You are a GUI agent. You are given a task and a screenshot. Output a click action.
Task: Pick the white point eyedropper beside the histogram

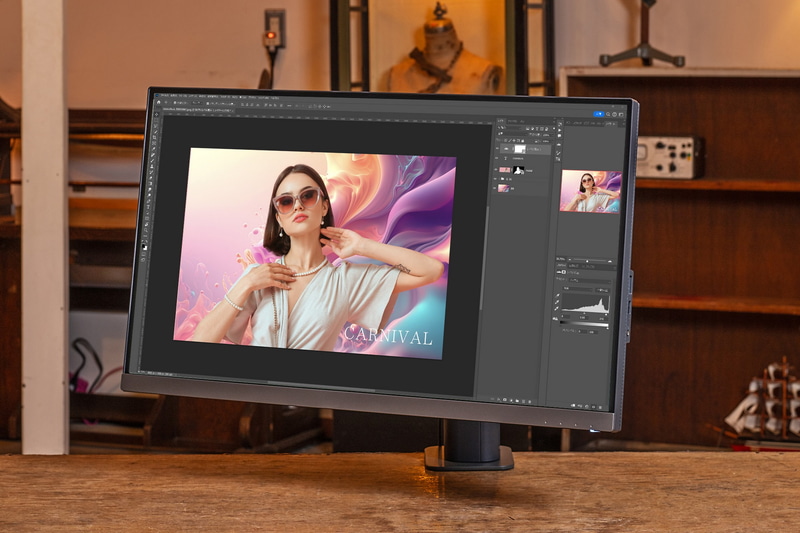557,308
